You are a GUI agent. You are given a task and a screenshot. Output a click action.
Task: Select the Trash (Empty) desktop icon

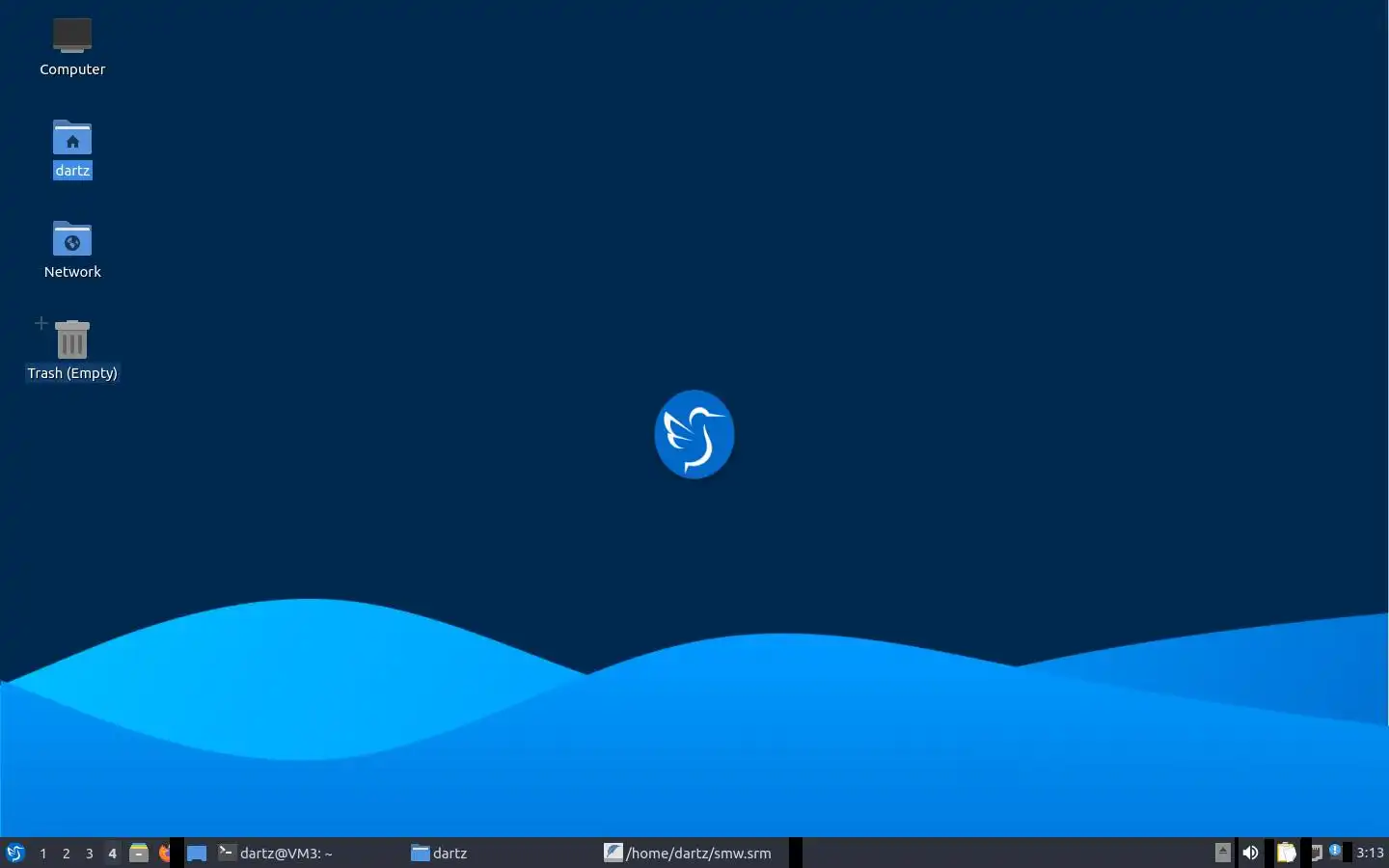pos(72,351)
